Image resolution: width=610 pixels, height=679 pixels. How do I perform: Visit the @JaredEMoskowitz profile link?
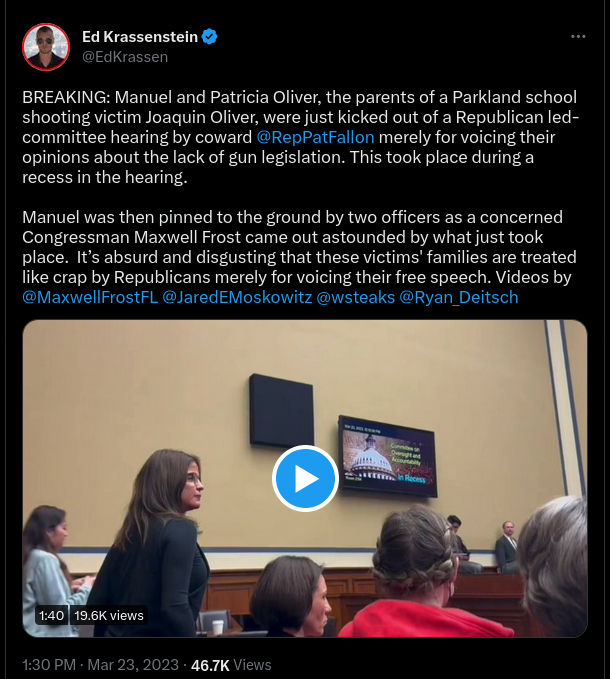point(237,297)
